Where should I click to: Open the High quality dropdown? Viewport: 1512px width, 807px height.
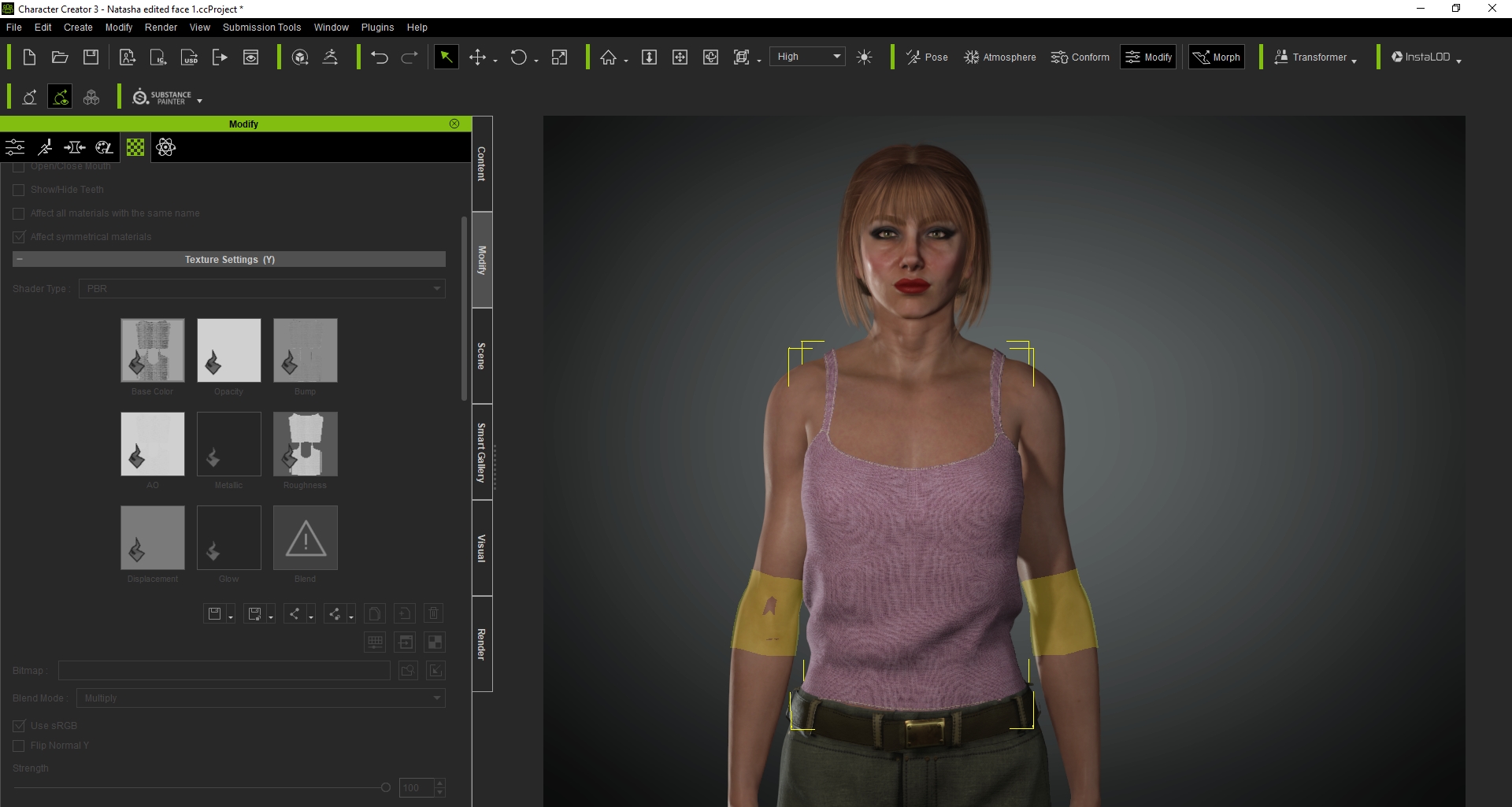(x=807, y=57)
